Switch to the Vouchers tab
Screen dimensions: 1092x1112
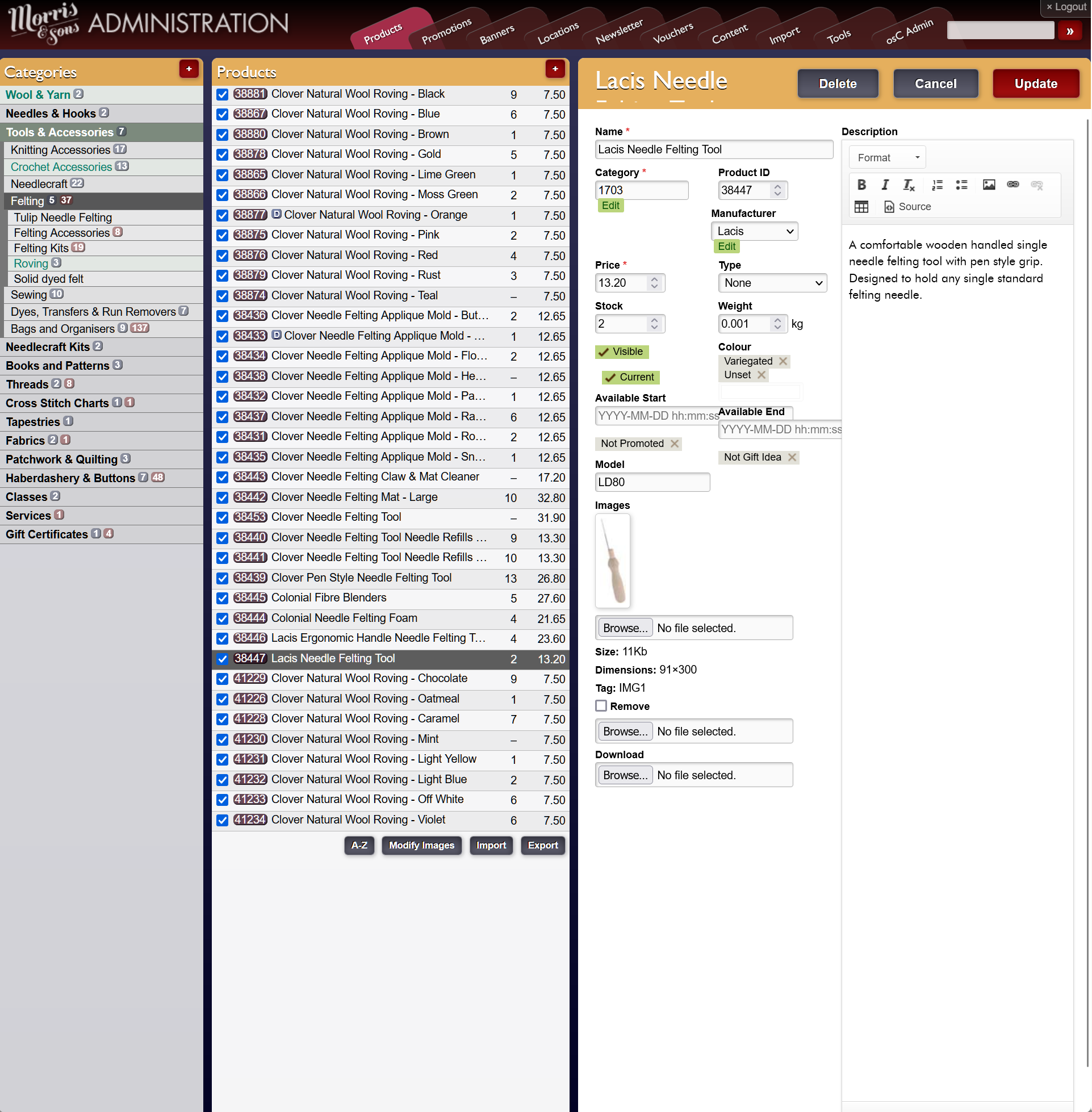pyautogui.click(x=673, y=34)
